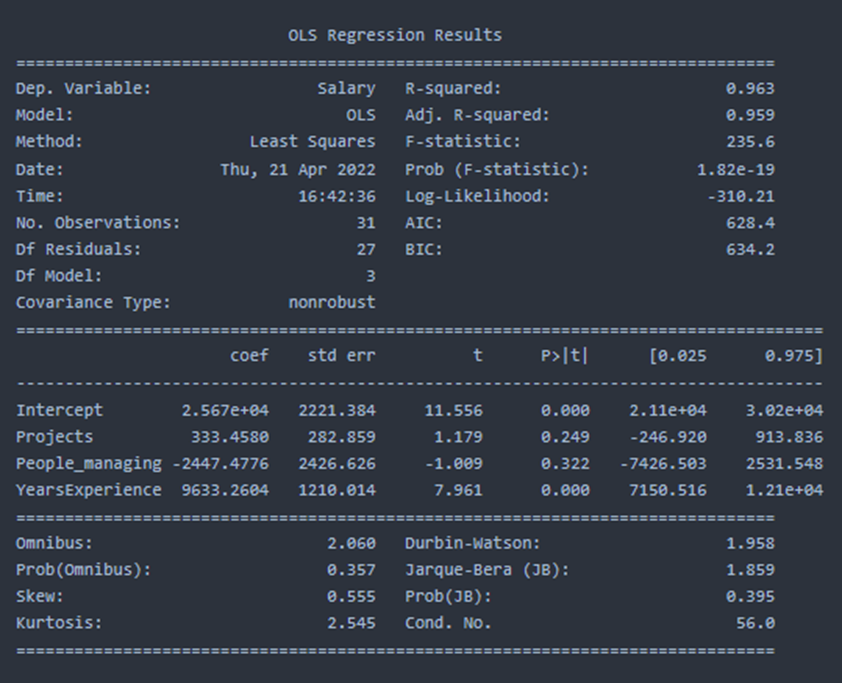Viewport: 842px width, 683px height.
Task: Click the OLS Regression Results title
Action: [x=394, y=35]
